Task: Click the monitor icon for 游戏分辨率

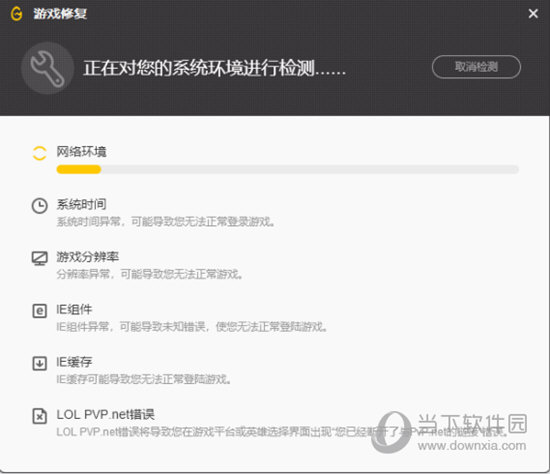Action: coord(39,259)
